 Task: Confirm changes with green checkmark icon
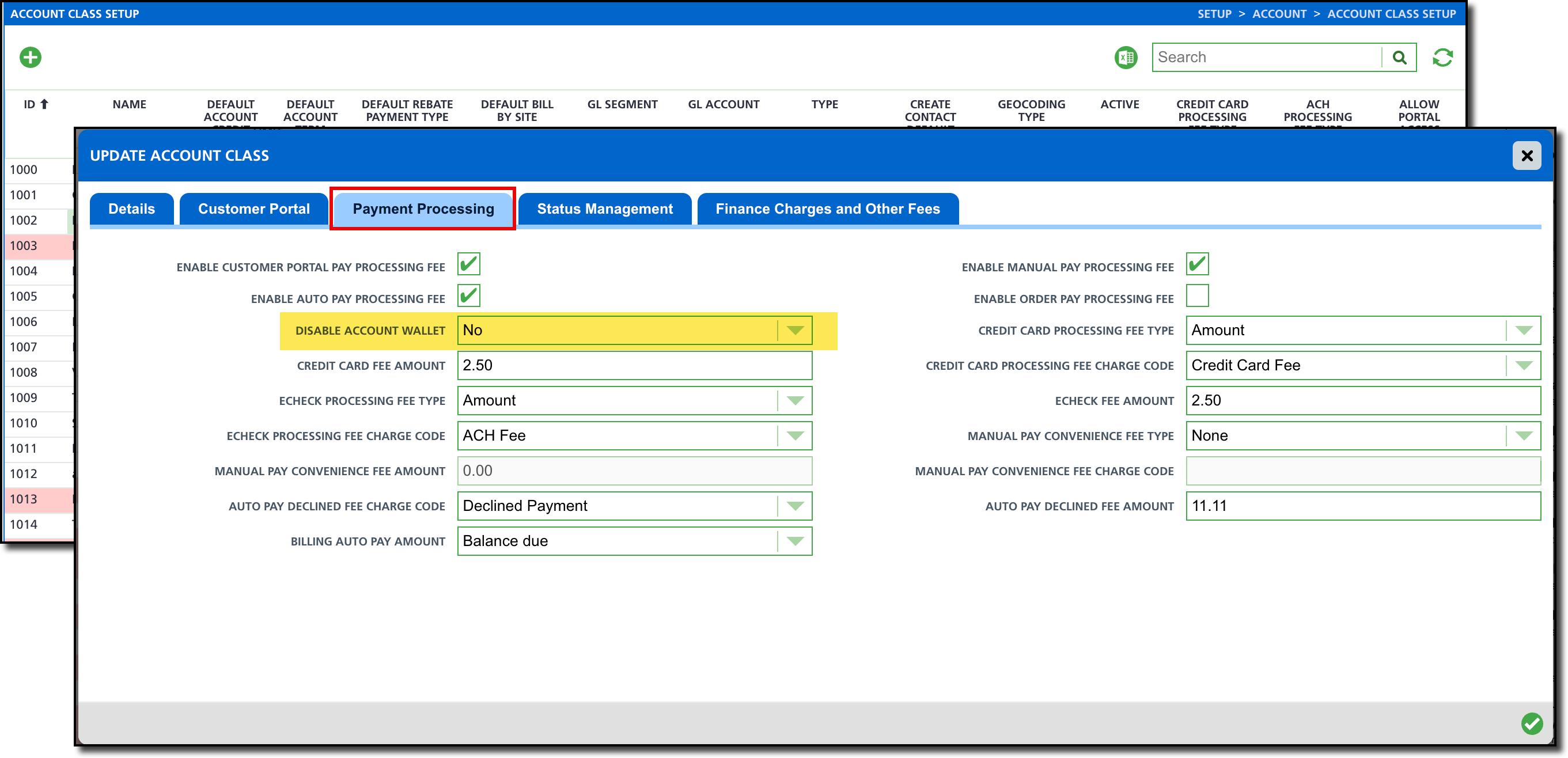[x=1532, y=723]
